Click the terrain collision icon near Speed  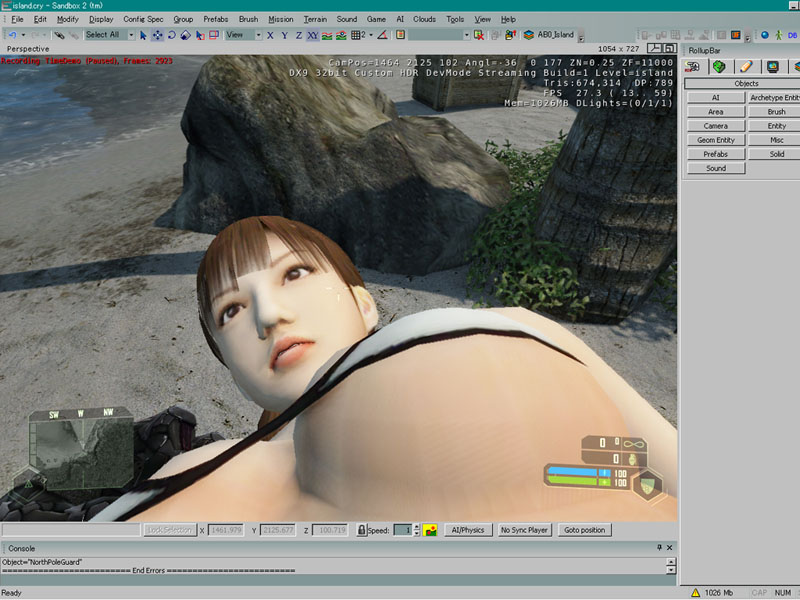coord(430,530)
